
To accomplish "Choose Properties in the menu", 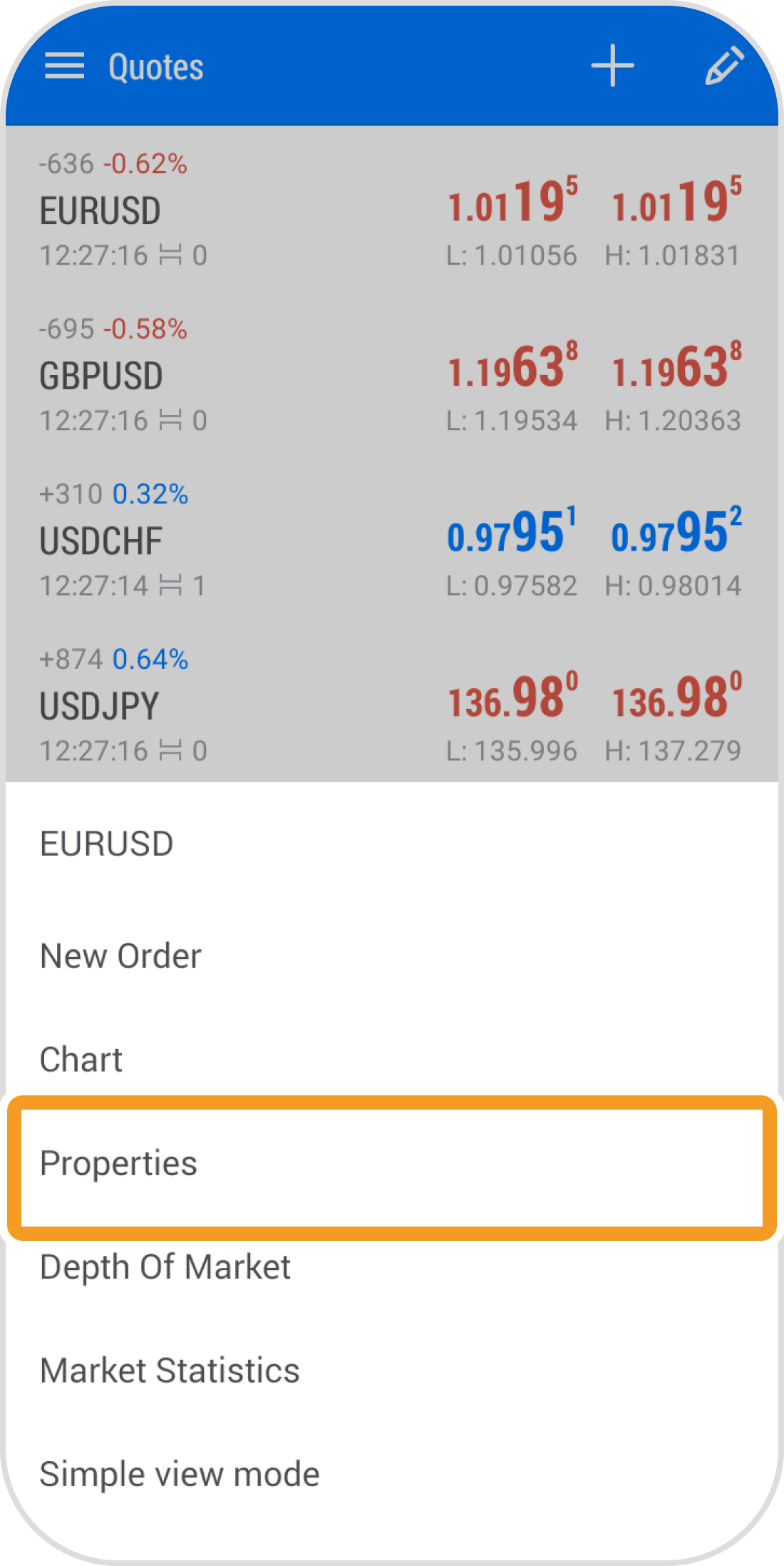I will pyautogui.click(x=118, y=1164).
